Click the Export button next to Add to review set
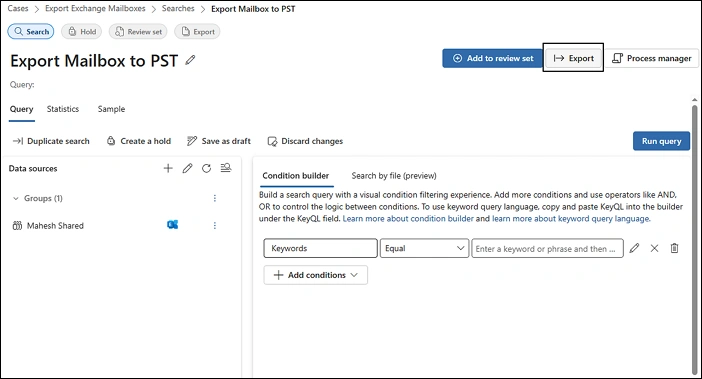The width and height of the screenshot is (702, 379). (574, 58)
